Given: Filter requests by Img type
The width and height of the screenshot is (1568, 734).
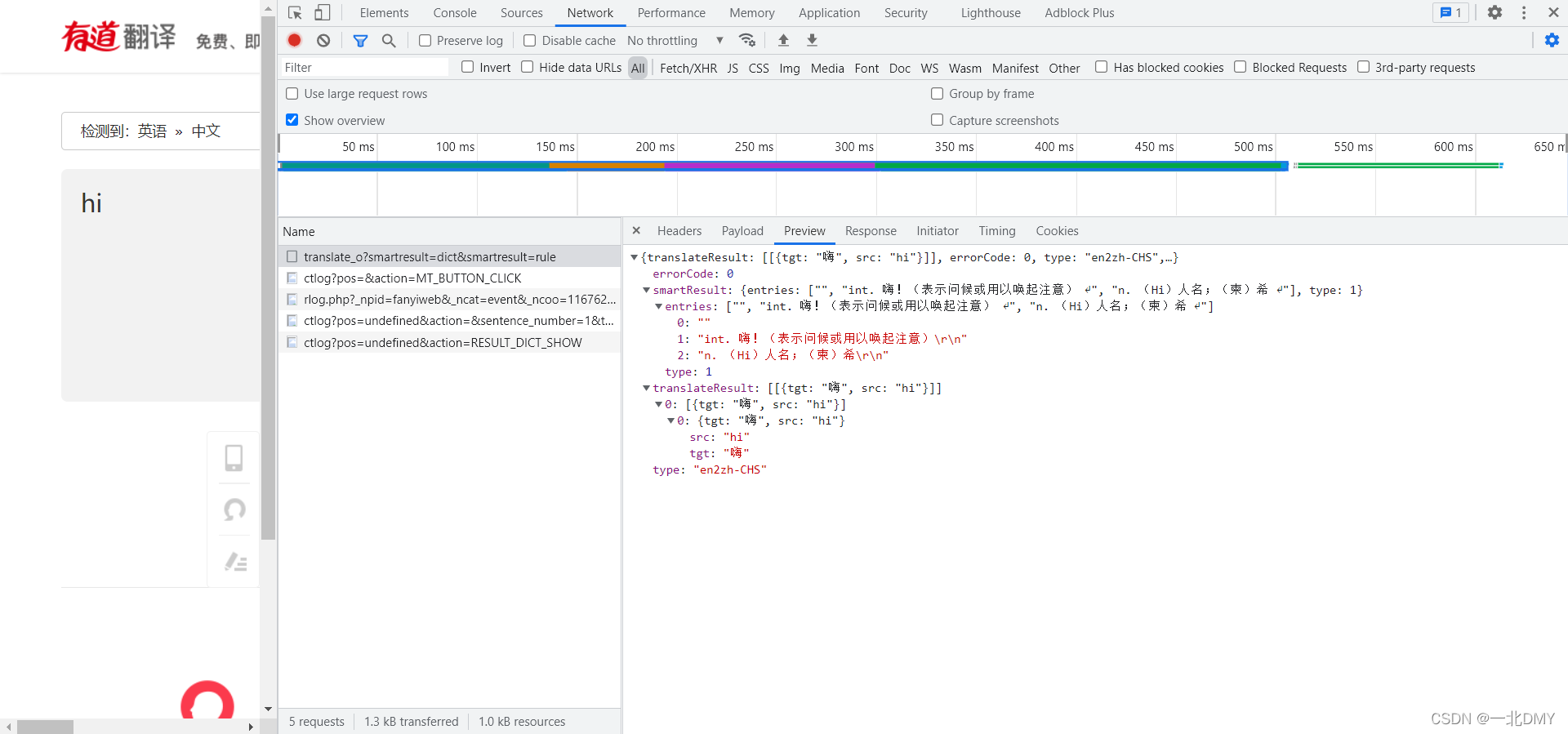Looking at the screenshot, I should coord(790,68).
